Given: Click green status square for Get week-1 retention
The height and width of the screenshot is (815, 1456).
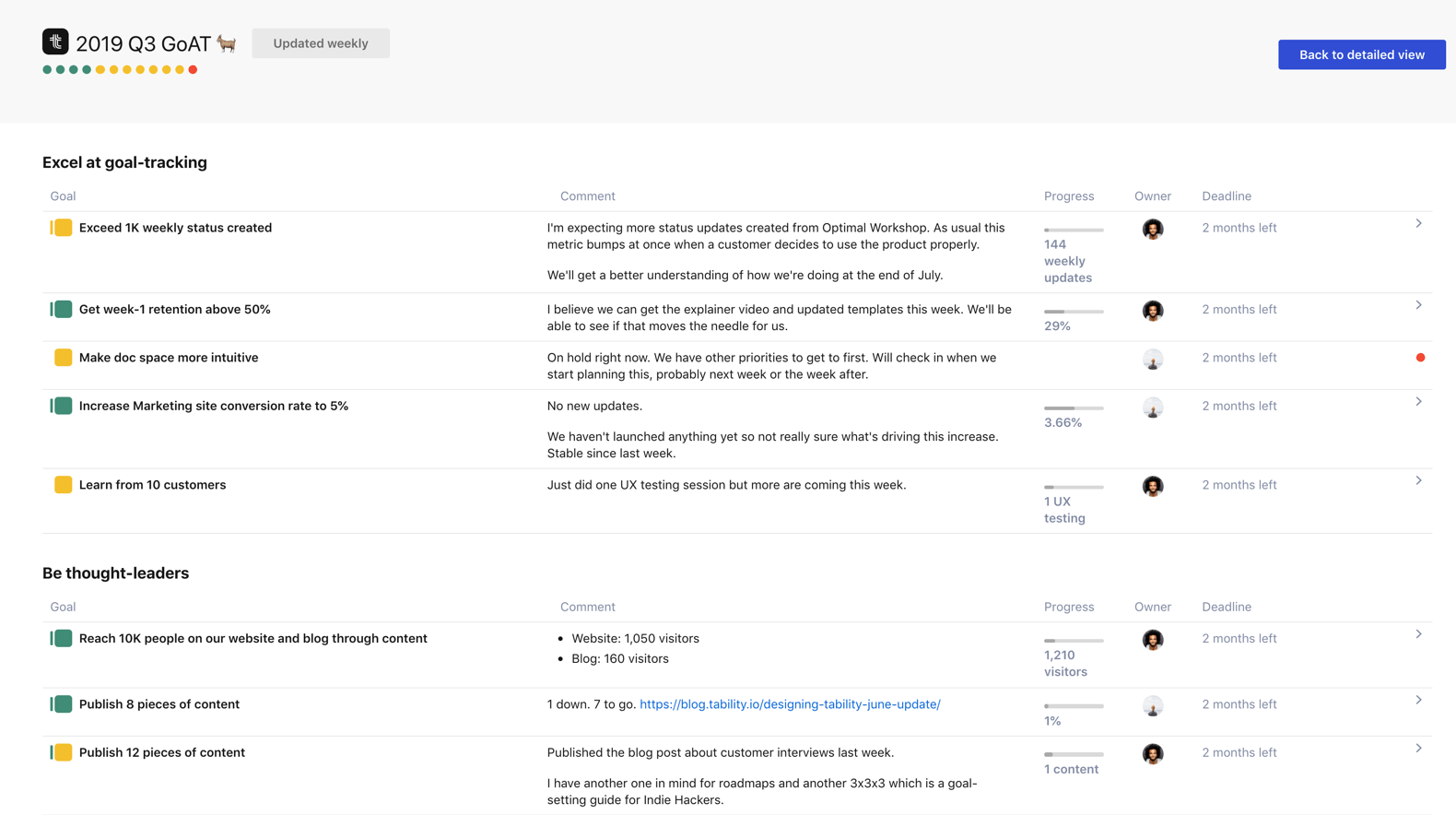Looking at the screenshot, I should [x=63, y=310].
